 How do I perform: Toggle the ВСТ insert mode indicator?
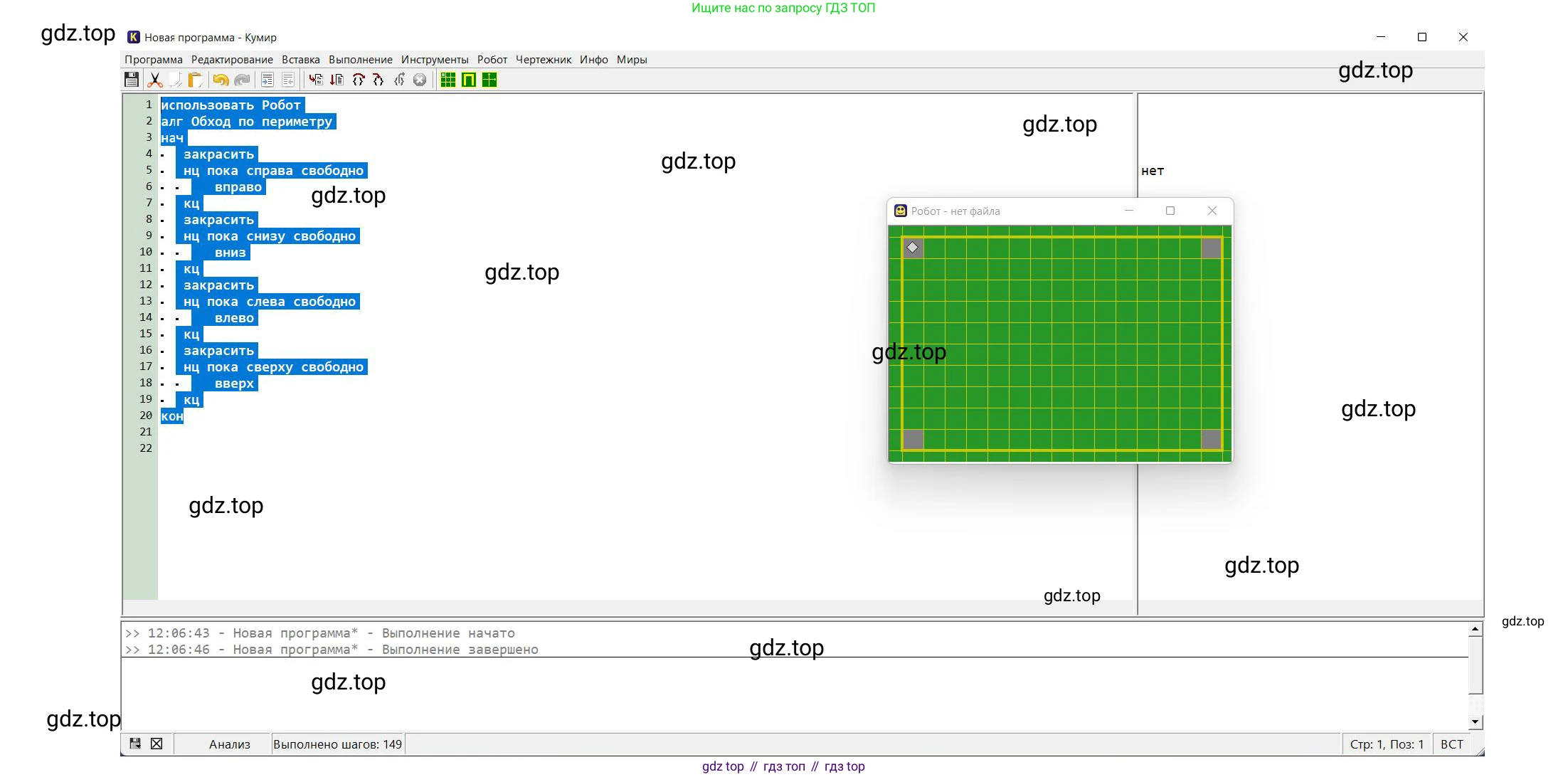1452,744
